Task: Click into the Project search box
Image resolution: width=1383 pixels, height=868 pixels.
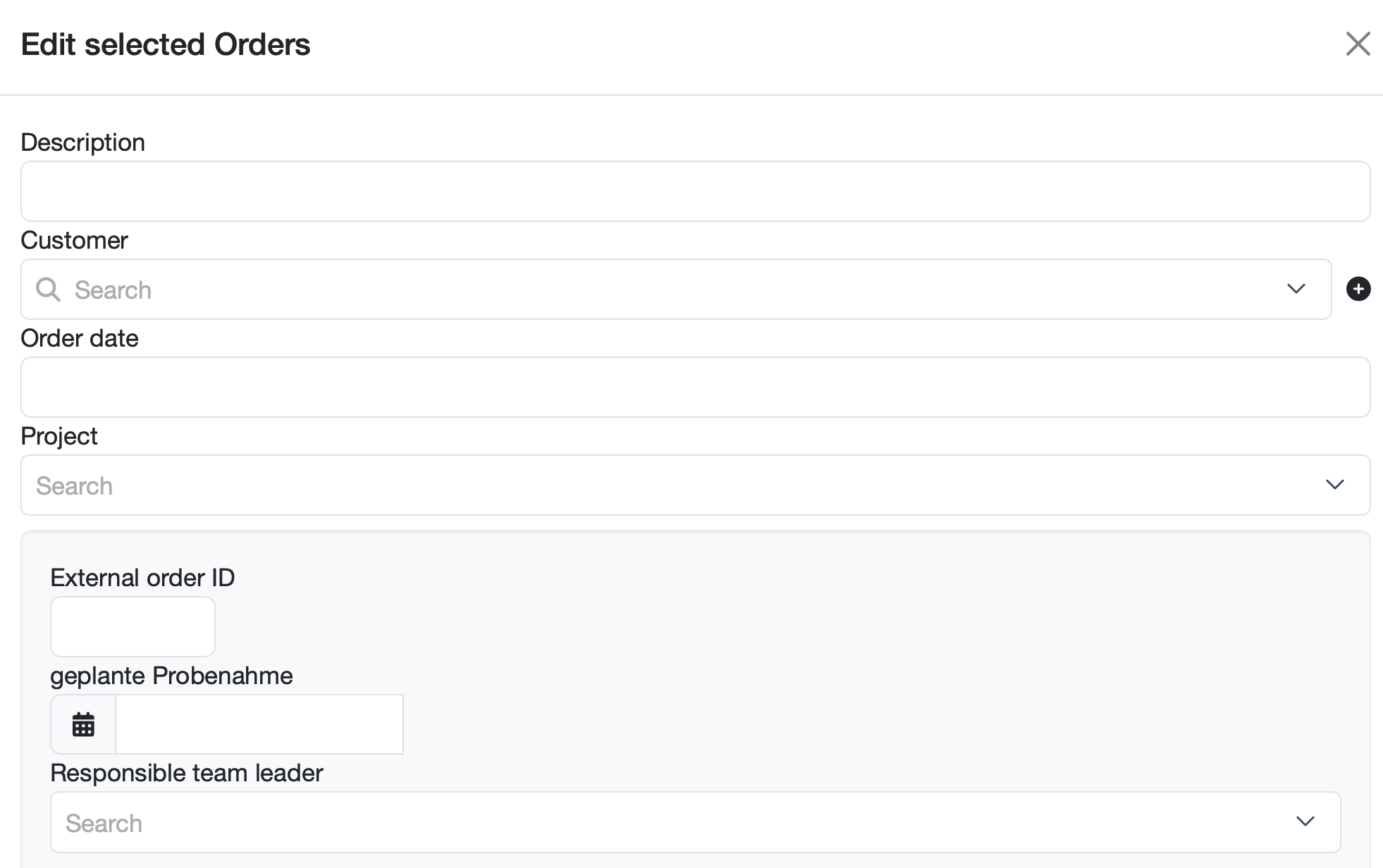Action: pyautogui.click(x=695, y=485)
